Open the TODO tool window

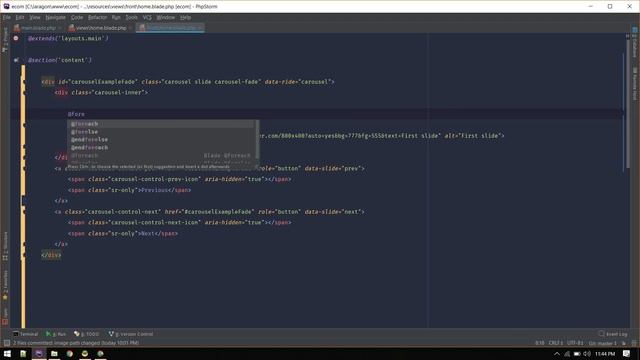(x=87, y=334)
